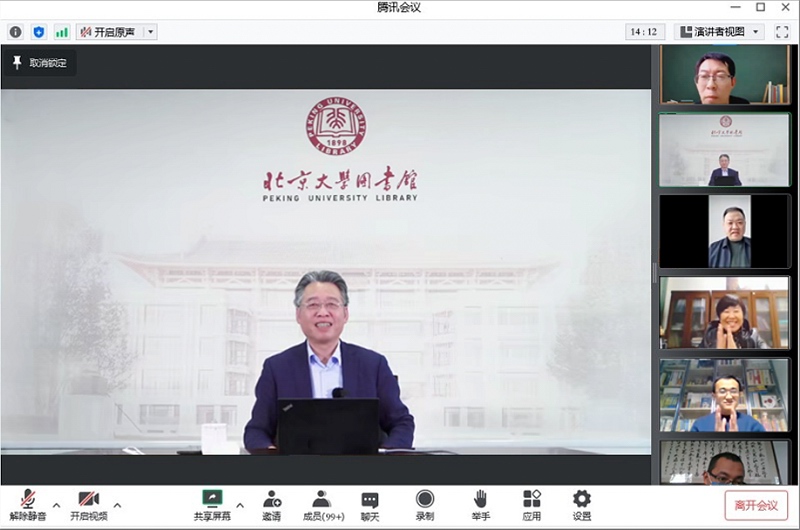Click the blue security shield icon
Viewport: 800px width, 530px height.
39,32
